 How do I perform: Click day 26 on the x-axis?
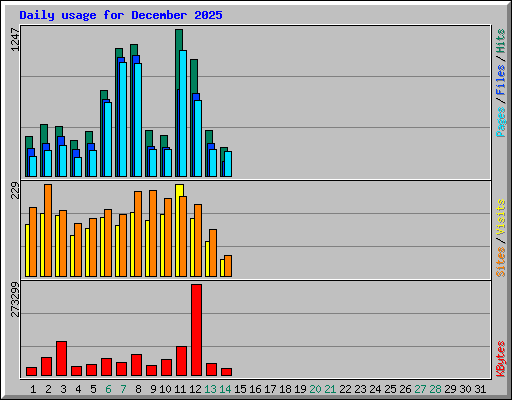(405, 389)
